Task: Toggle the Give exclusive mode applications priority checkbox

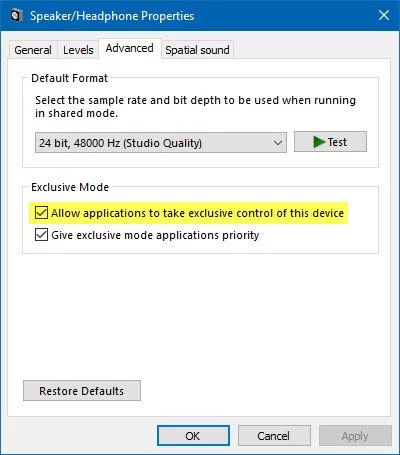Action: tap(41, 235)
